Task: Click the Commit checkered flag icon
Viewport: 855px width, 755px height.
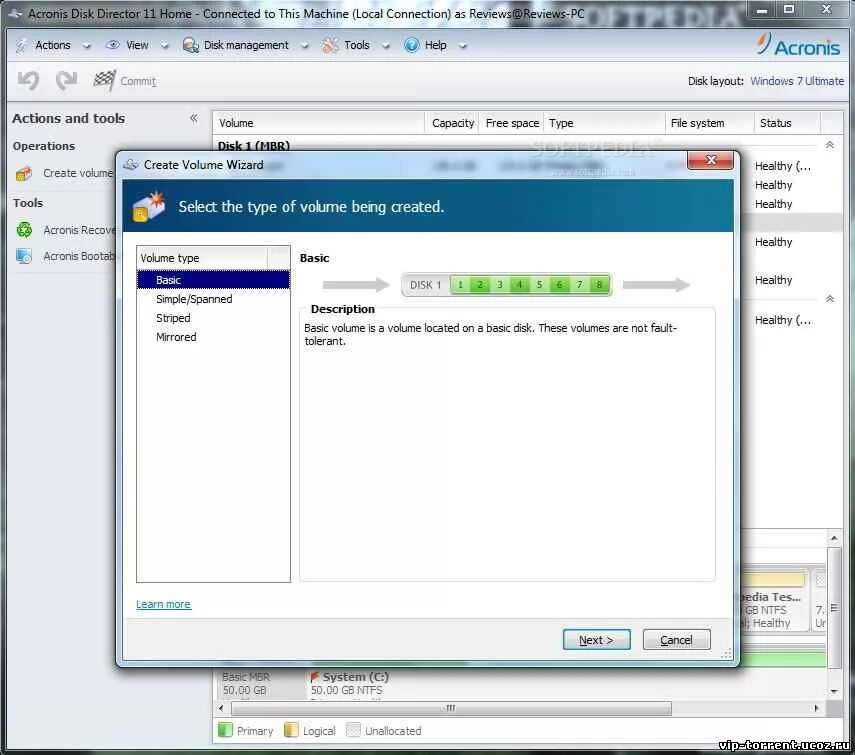Action: [x=104, y=81]
